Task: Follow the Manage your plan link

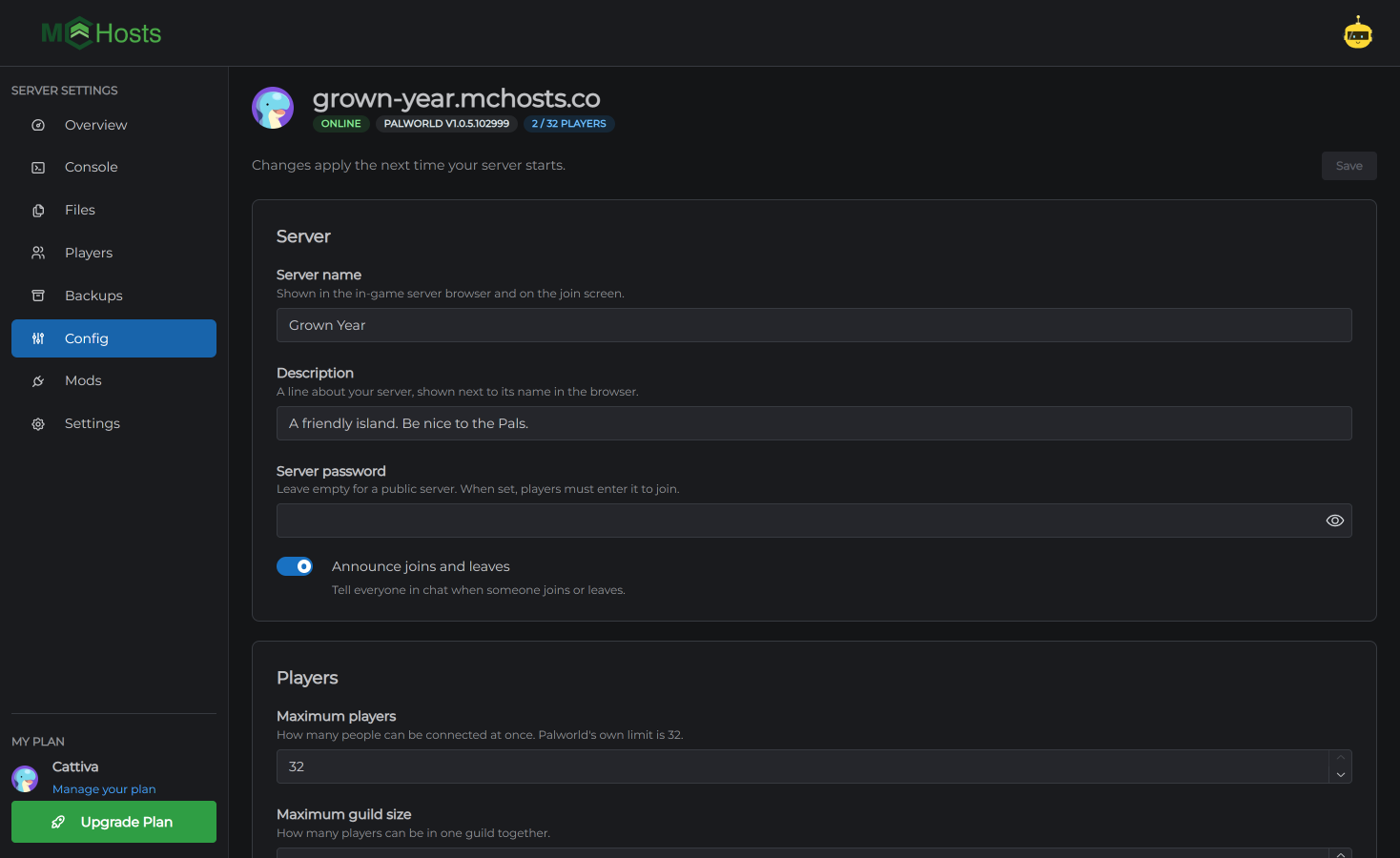Action: [104, 789]
